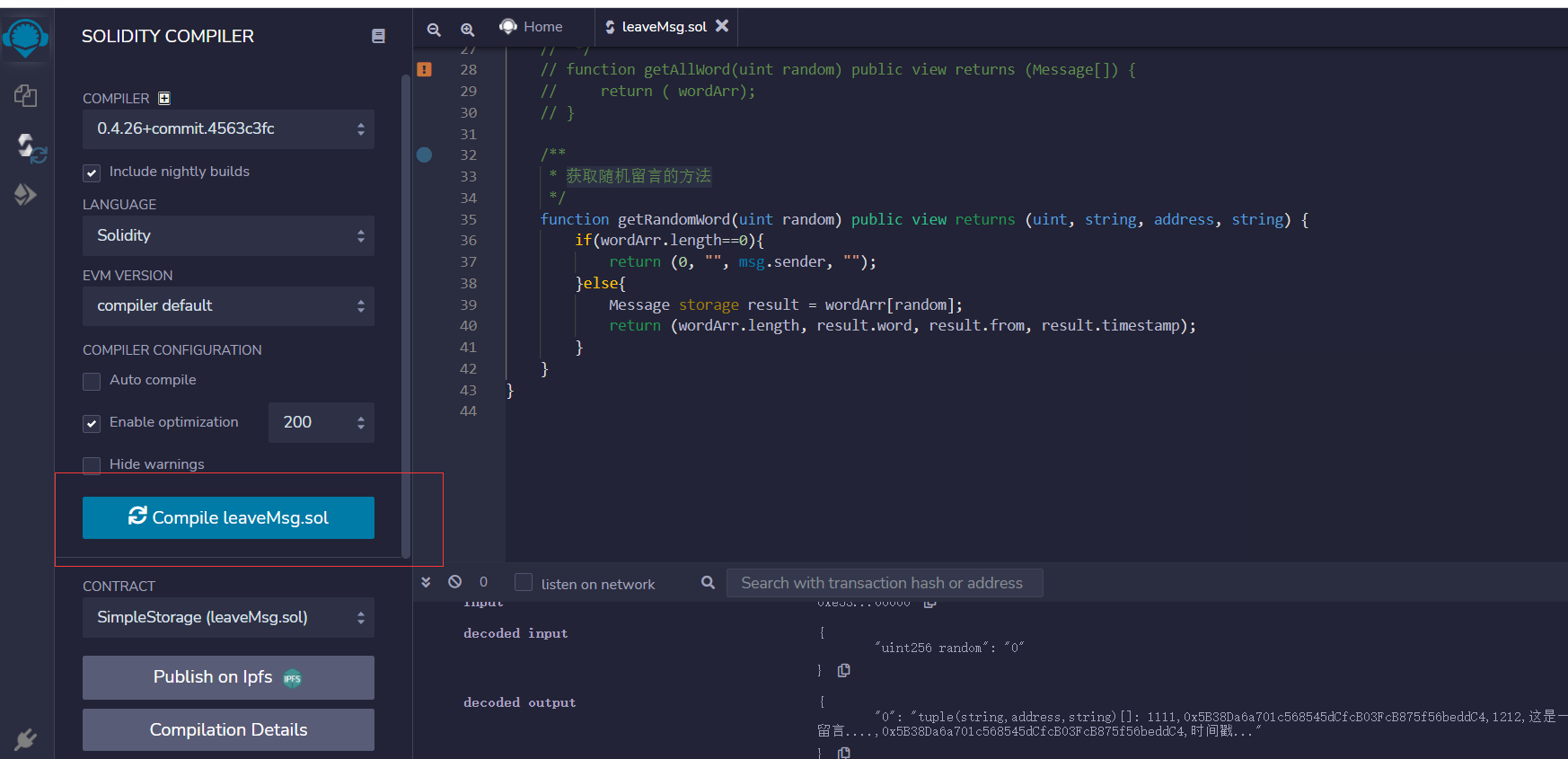Click the transaction hash search field
Viewport: 1568px width, 759px height.
885,583
